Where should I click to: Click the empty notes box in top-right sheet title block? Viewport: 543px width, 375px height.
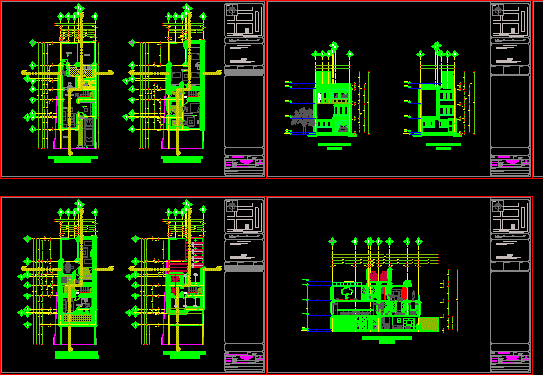[x=511, y=111]
